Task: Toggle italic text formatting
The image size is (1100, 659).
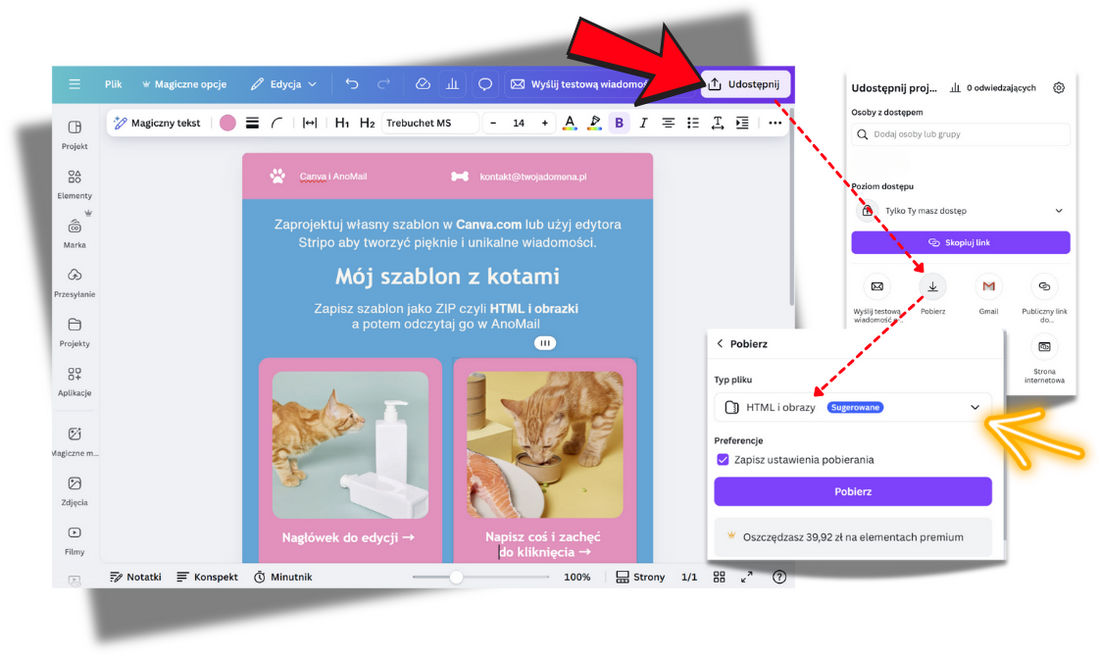Action: 643,123
